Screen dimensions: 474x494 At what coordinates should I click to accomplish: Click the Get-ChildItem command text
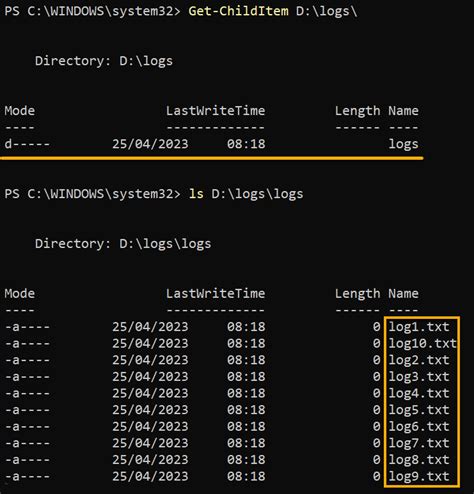coord(238,11)
